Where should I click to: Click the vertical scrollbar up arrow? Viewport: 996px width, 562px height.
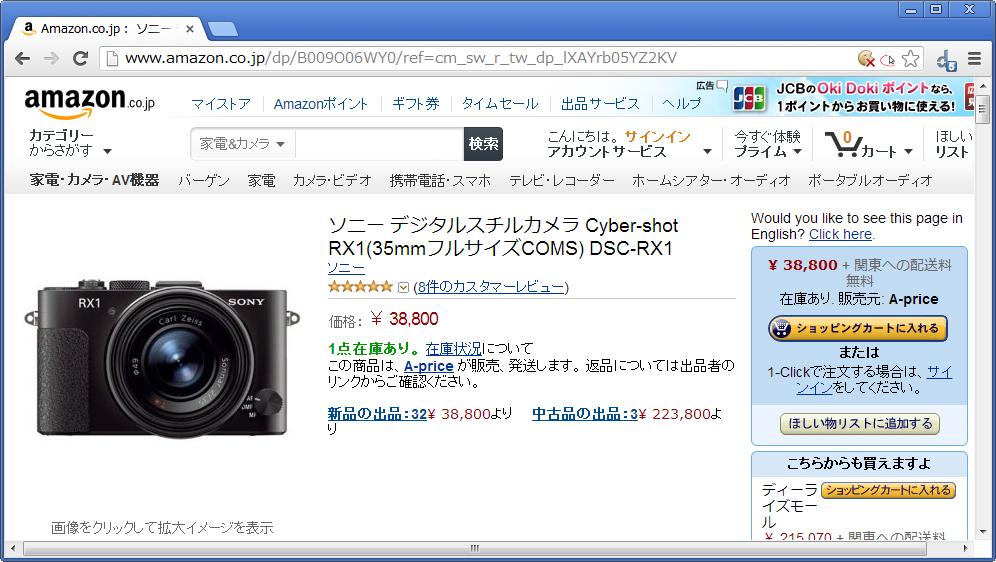[982, 86]
